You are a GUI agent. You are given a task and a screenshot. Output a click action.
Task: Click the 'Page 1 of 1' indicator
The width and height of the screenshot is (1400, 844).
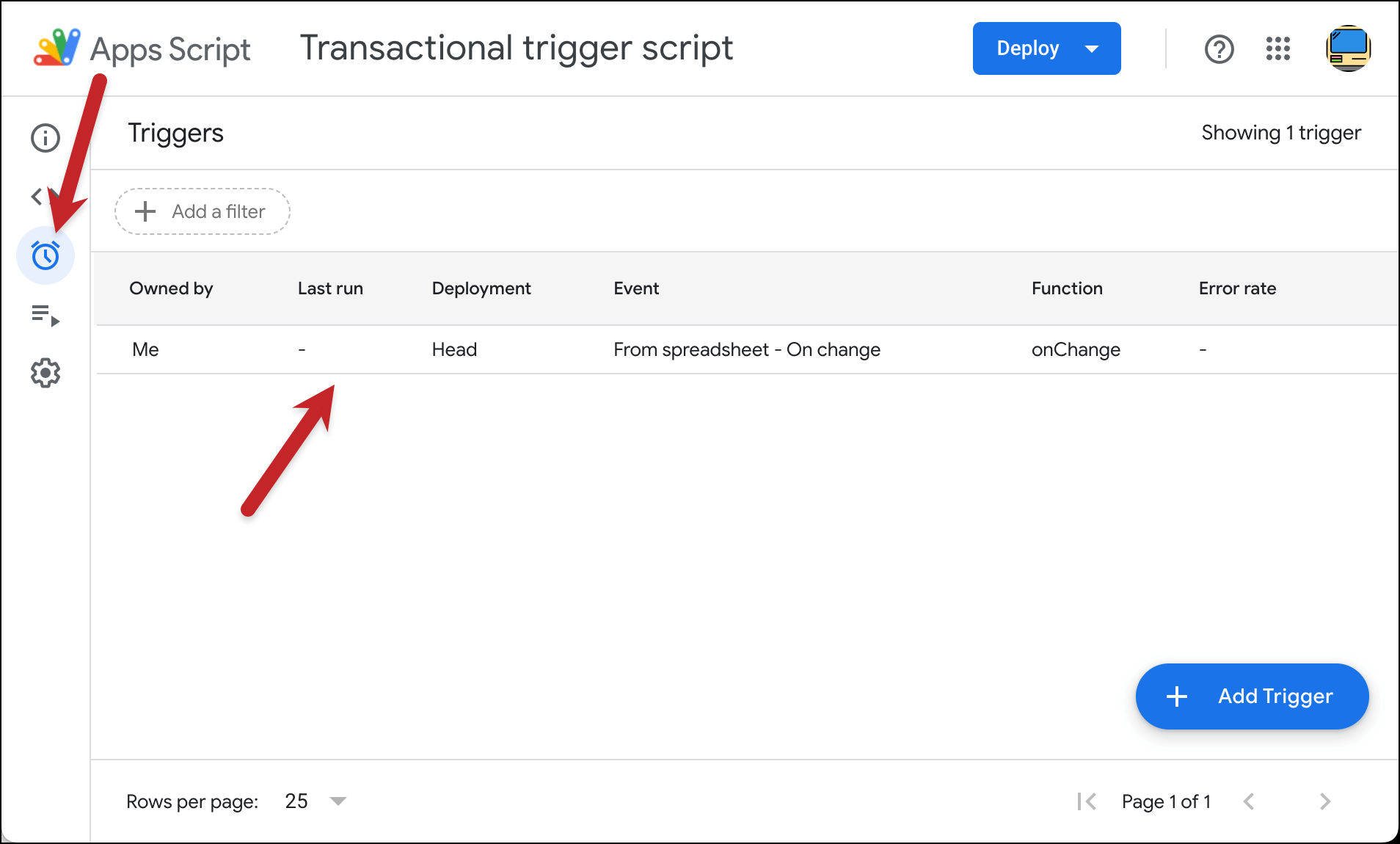tap(1166, 801)
